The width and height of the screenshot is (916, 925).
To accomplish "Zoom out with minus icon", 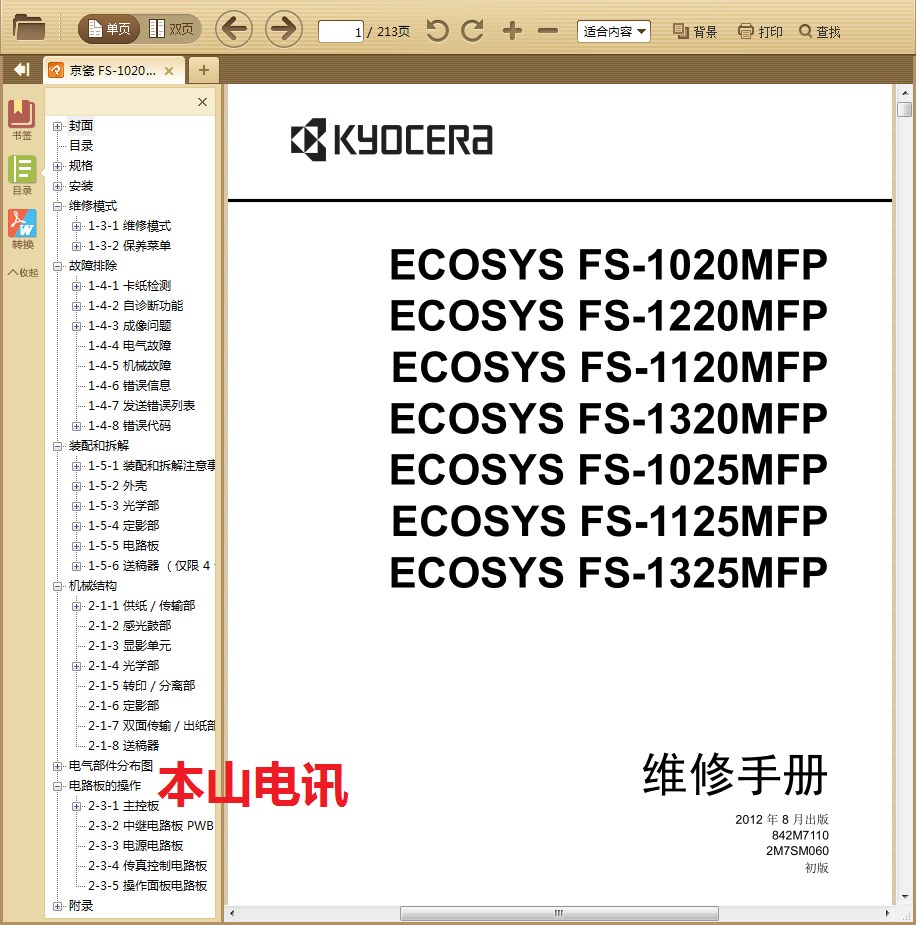I will tap(548, 31).
